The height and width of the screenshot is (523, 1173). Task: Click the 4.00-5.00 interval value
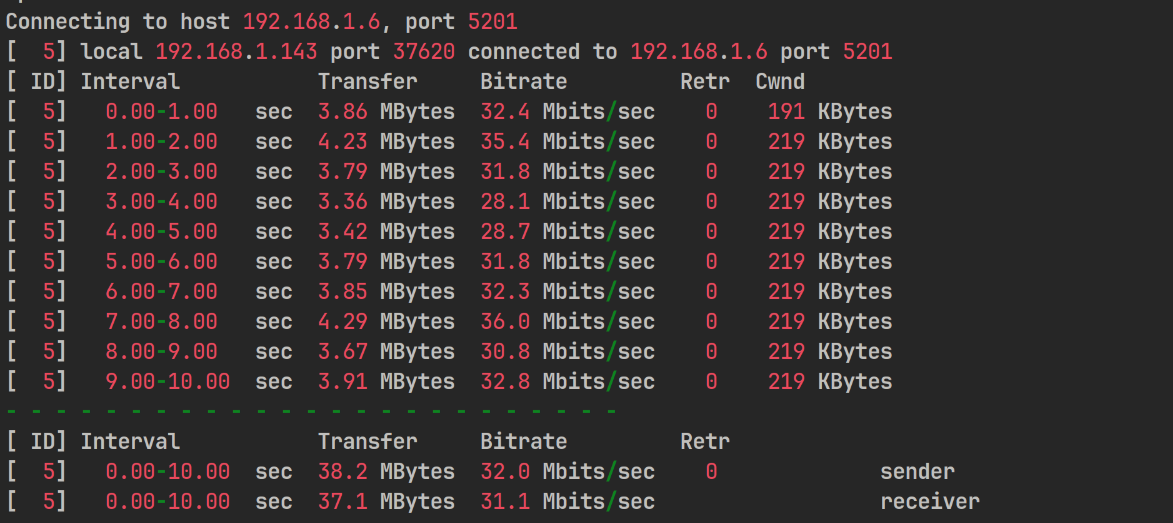click(x=162, y=231)
